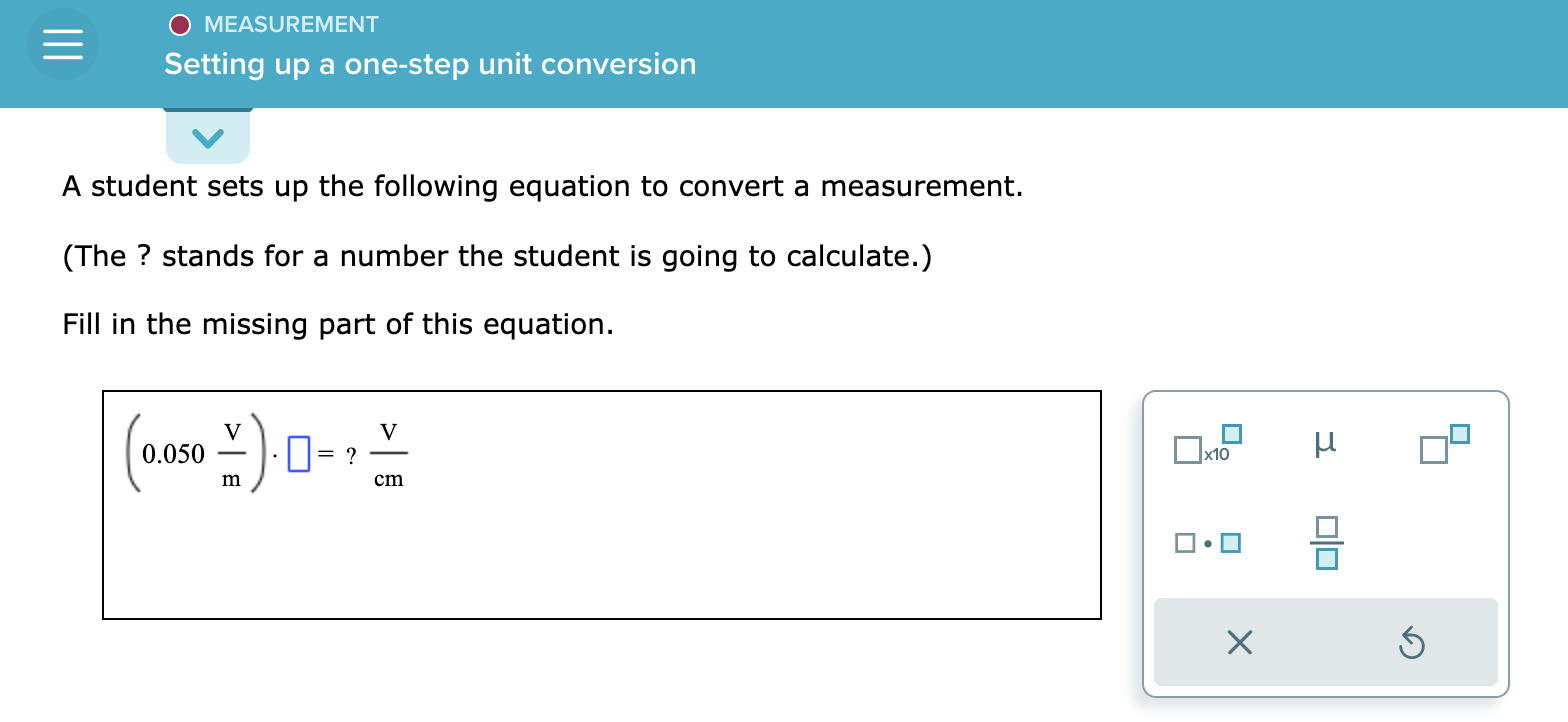Viewport: 1568px width, 722px height.
Task: Click the X to clear the answer
Action: pyautogui.click(x=1238, y=643)
